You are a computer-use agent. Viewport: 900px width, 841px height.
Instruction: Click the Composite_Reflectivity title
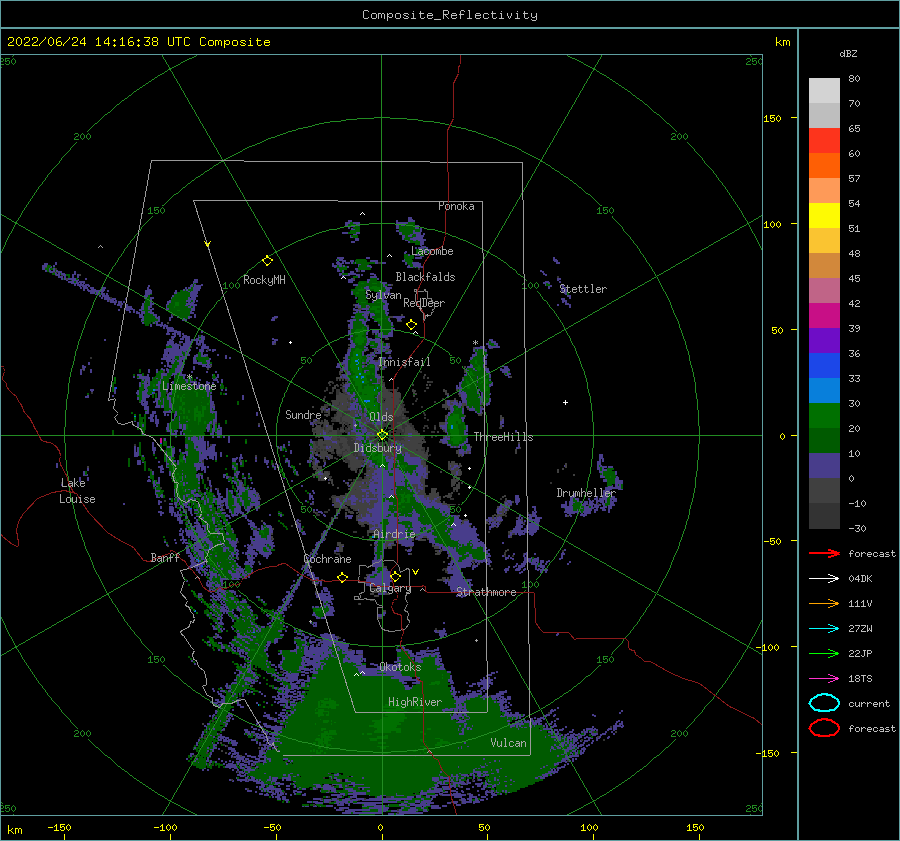click(449, 15)
